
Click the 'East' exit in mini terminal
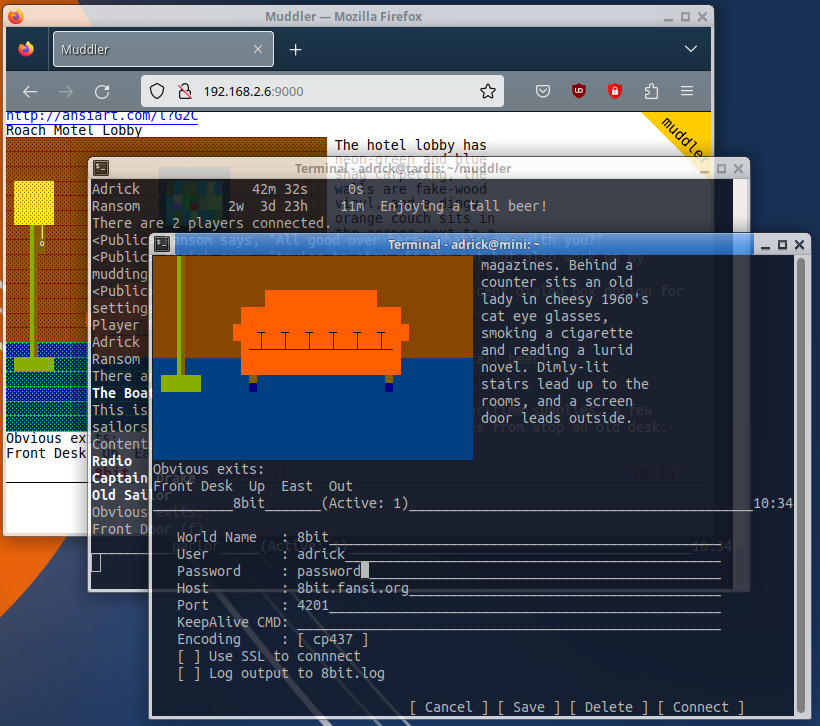297,486
